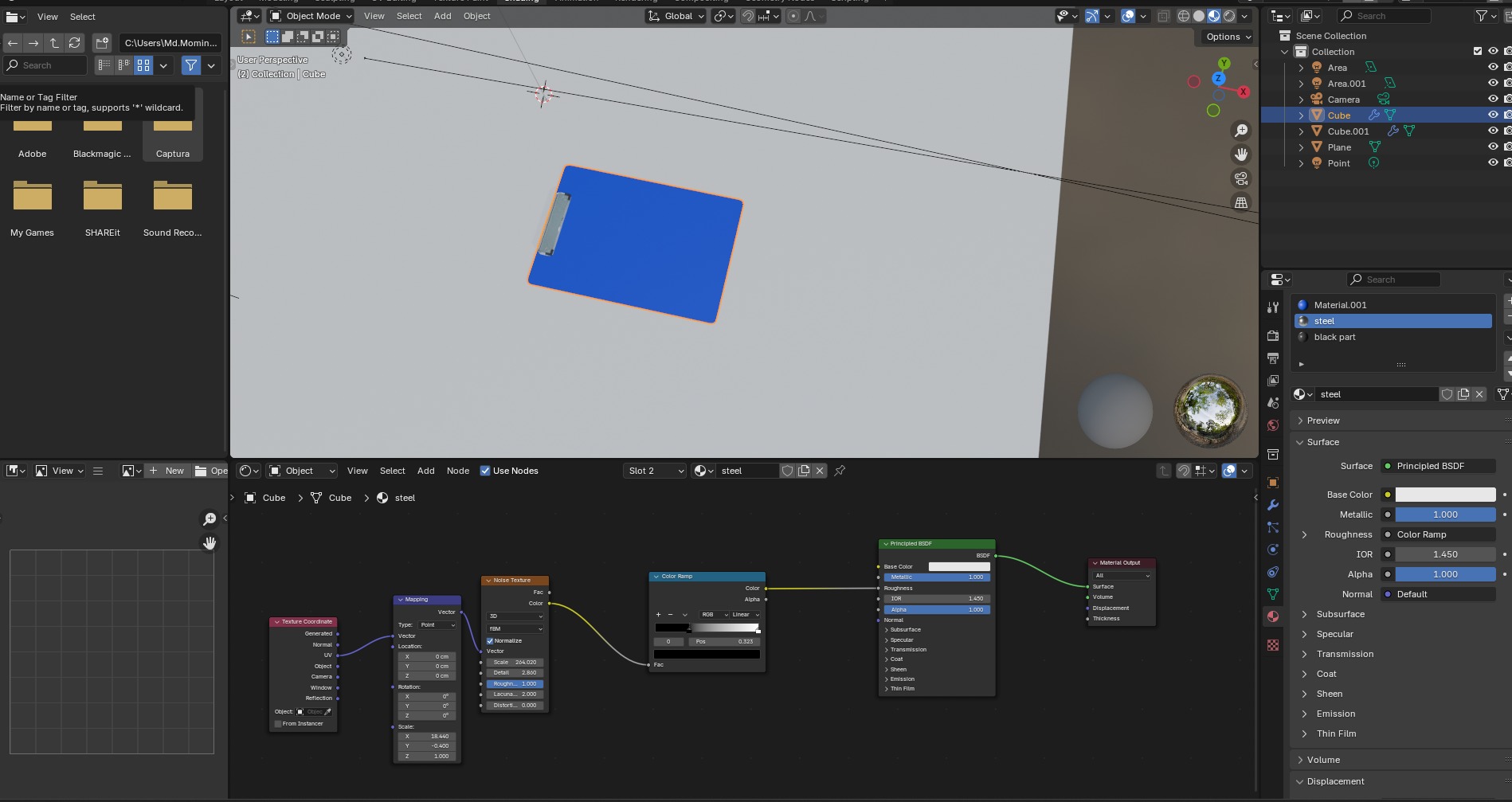Go back to previous folder in file browser
The image size is (1512, 802).
[13, 43]
